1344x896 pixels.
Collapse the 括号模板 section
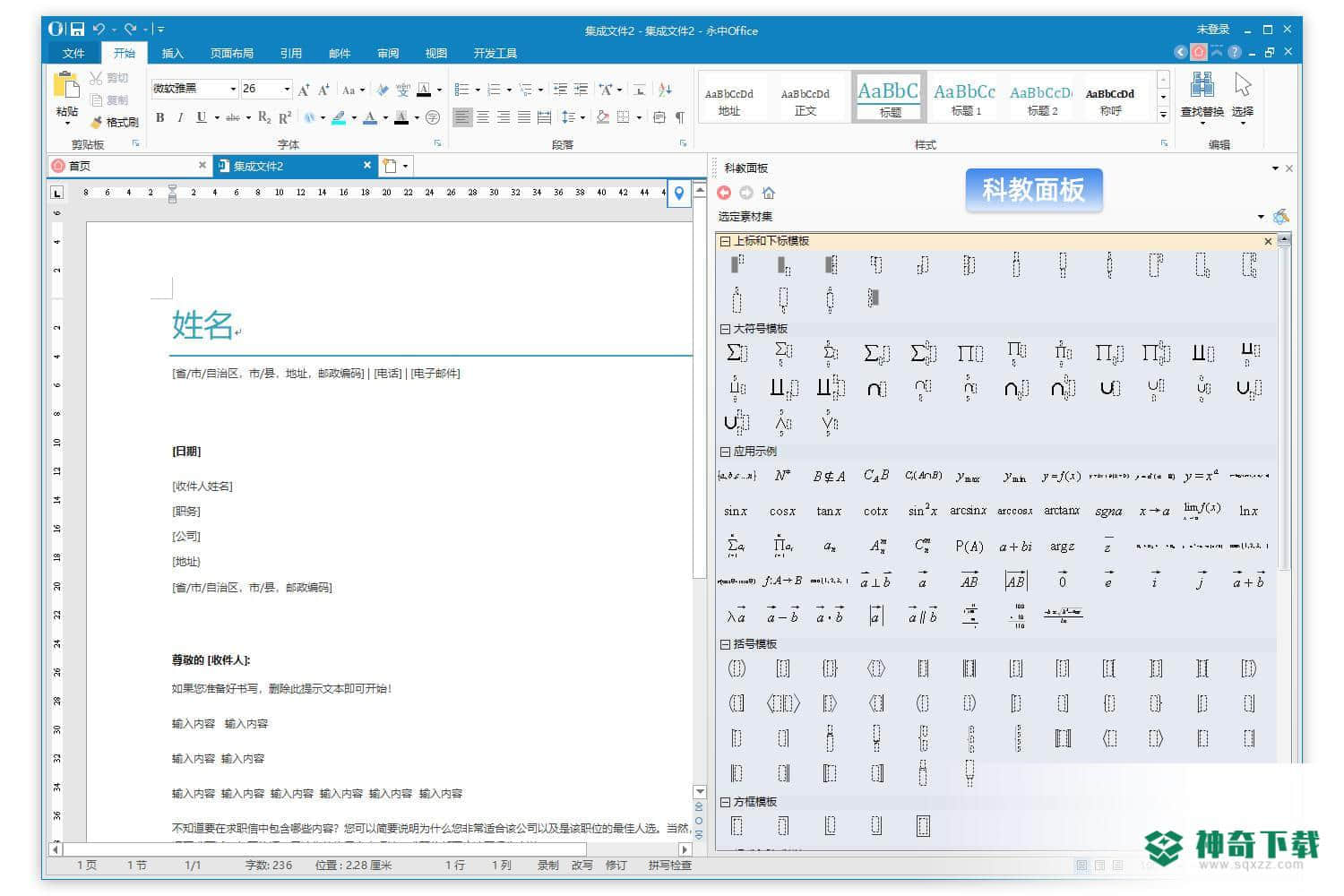pos(725,644)
